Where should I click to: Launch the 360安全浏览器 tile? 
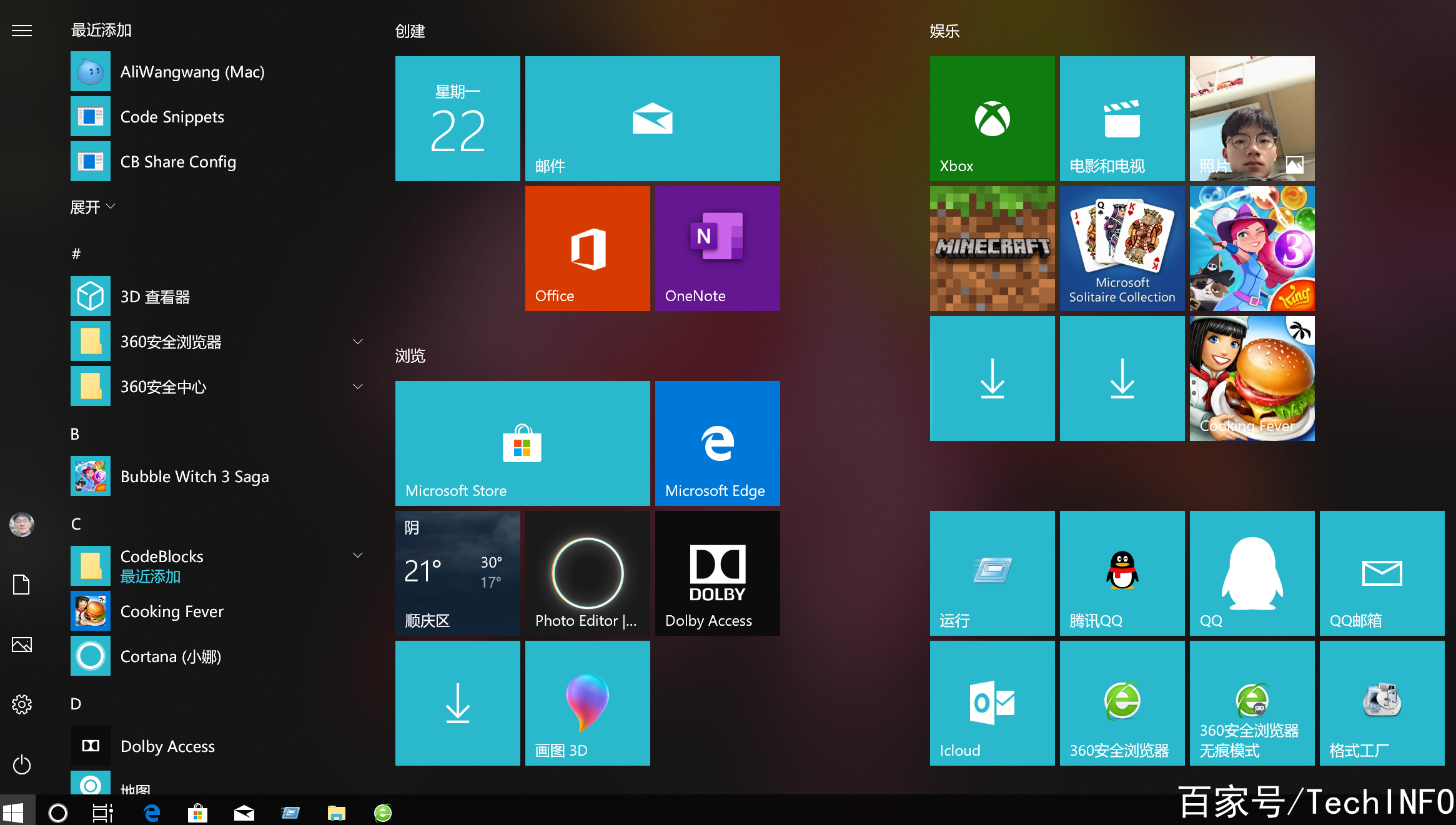pyautogui.click(x=1122, y=703)
